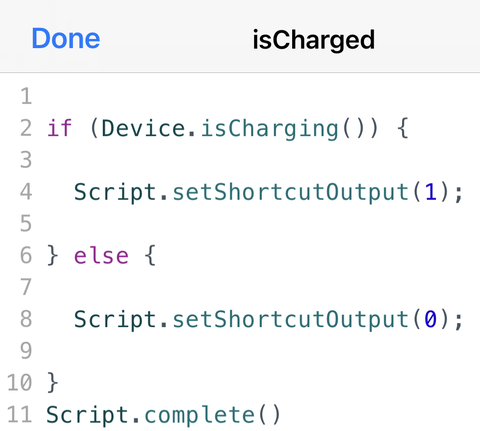480x431 pixels.
Task: Click line number 11 in gutter
Action: (19, 414)
